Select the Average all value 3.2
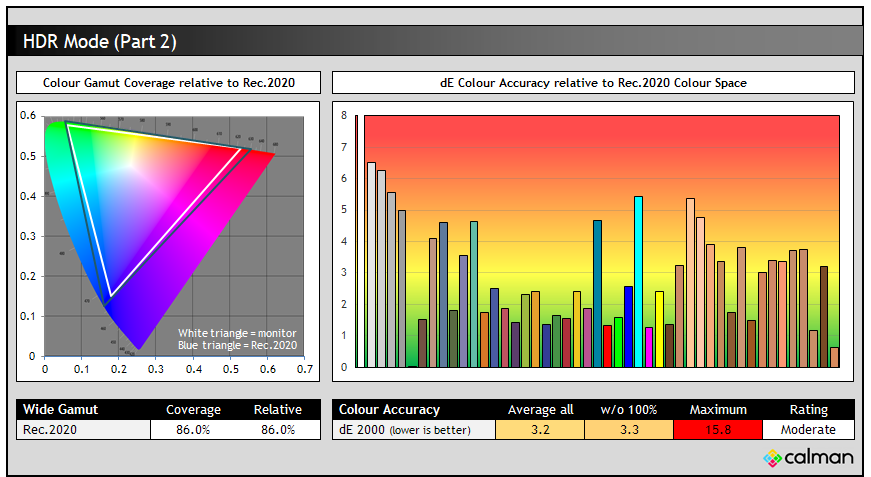The width and height of the screenshot is (871, 477). tap(540, 429)
